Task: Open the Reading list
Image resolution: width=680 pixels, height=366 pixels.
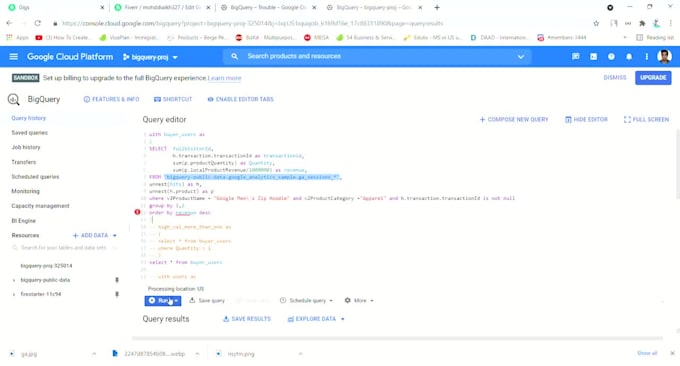Action: [x=655, y=38]
